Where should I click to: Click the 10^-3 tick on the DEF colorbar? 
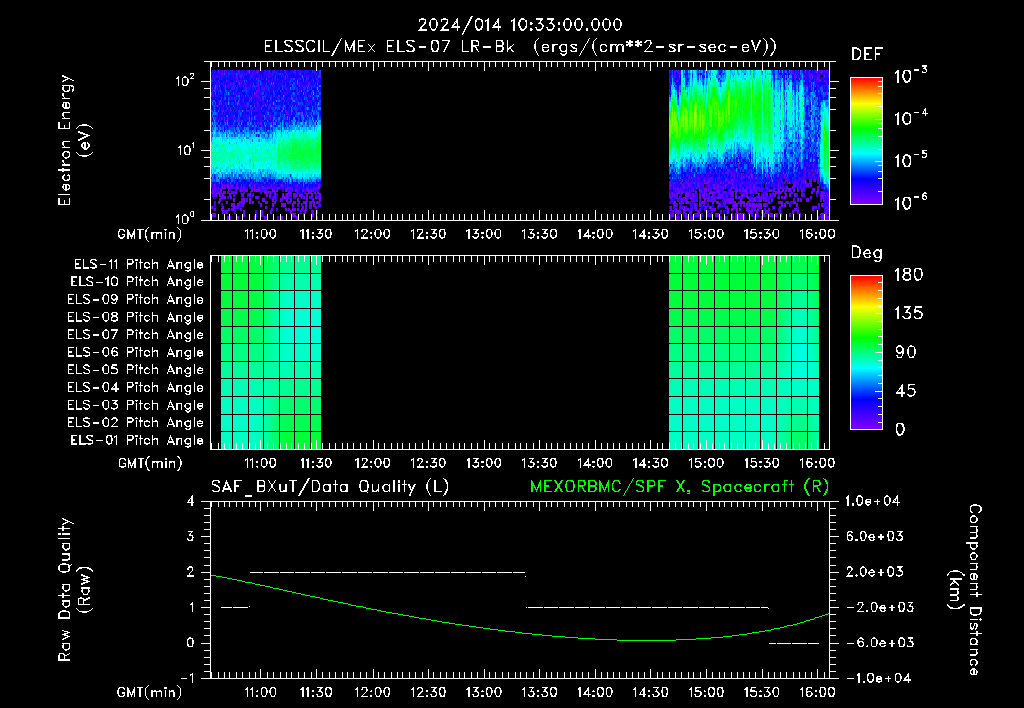pyautogui.click(x=910, y=76)
